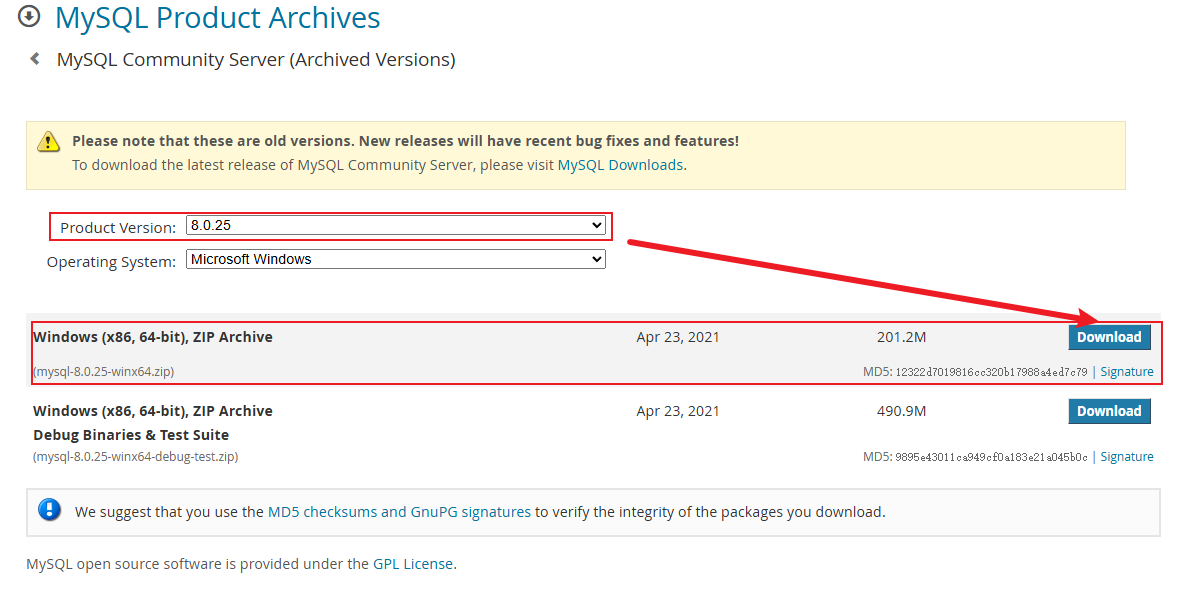Click the 490.9M file size
This screenshot has height=599, width=1194.
[902, 411]
